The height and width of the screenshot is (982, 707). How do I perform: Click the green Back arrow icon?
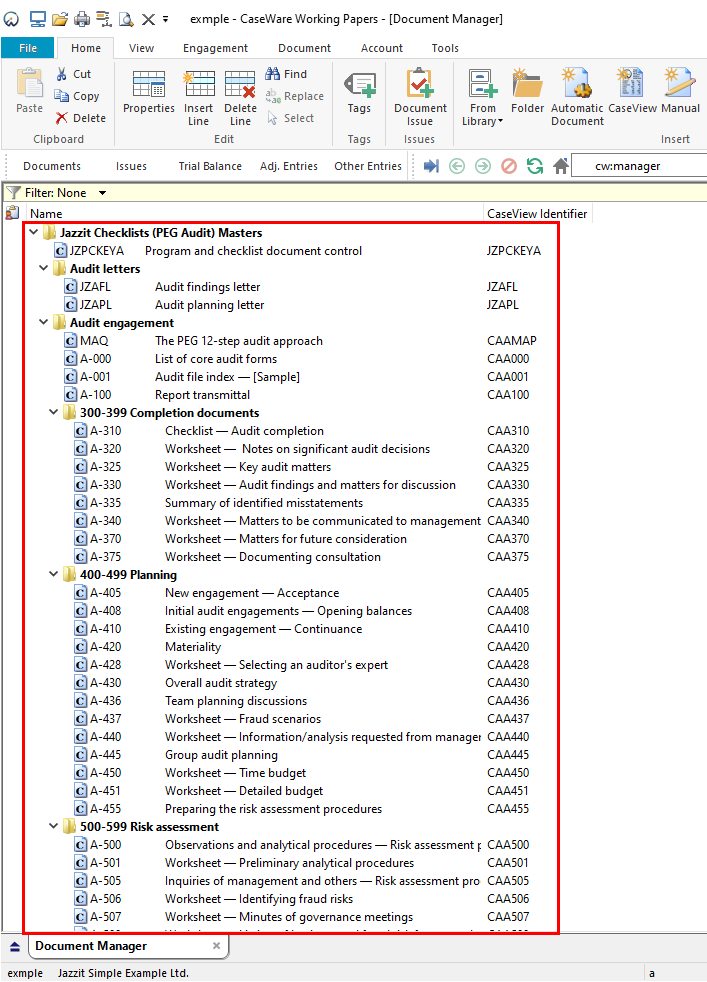click(457, 166)
